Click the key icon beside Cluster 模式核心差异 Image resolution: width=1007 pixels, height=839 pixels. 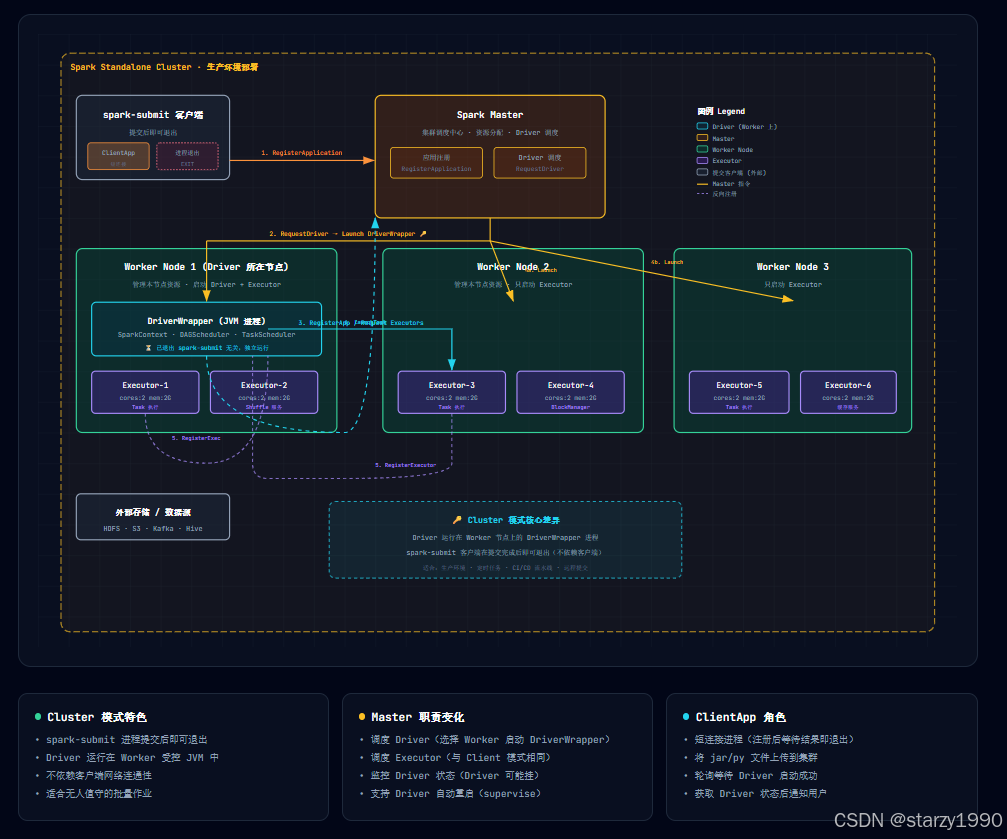pyautogui.click(x=457, y=520)
